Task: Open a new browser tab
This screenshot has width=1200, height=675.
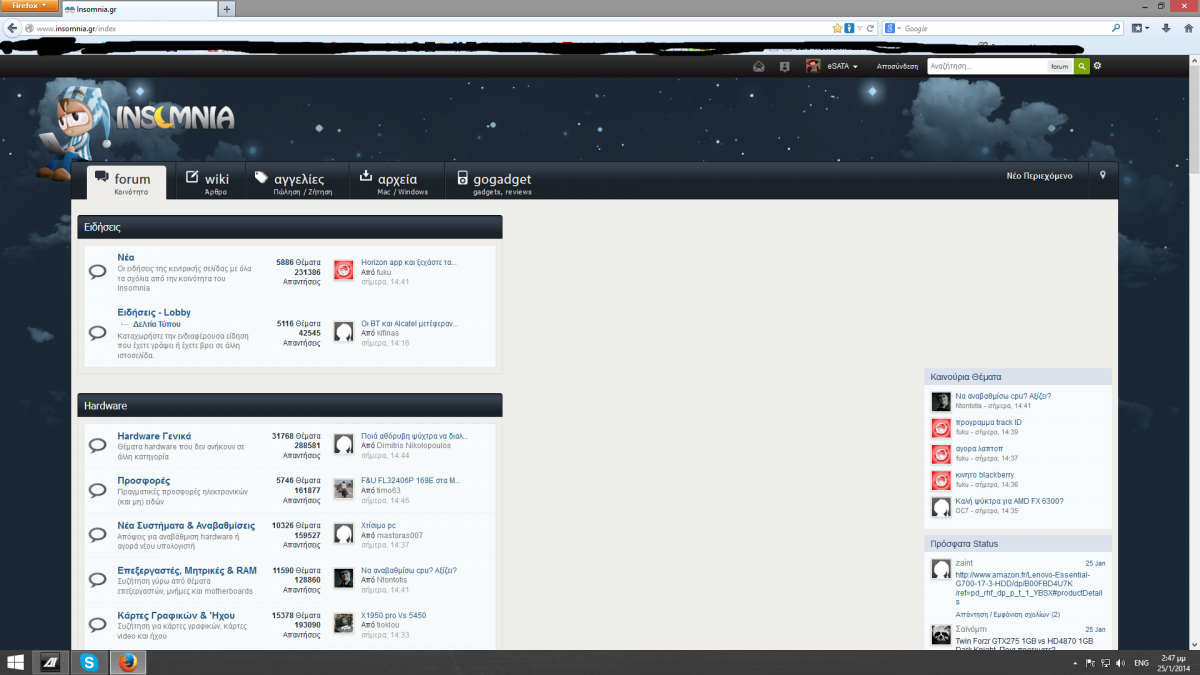Action: [228, 9]
